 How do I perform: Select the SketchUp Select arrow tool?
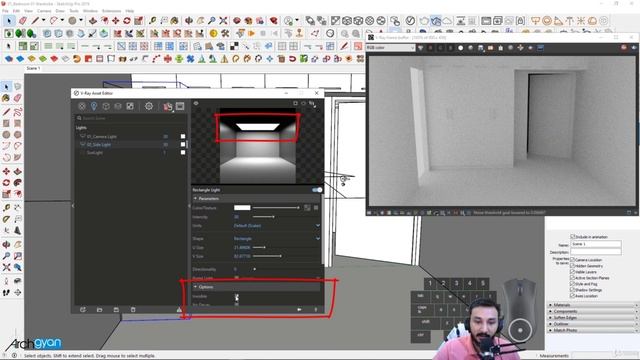tap(9, 20)
